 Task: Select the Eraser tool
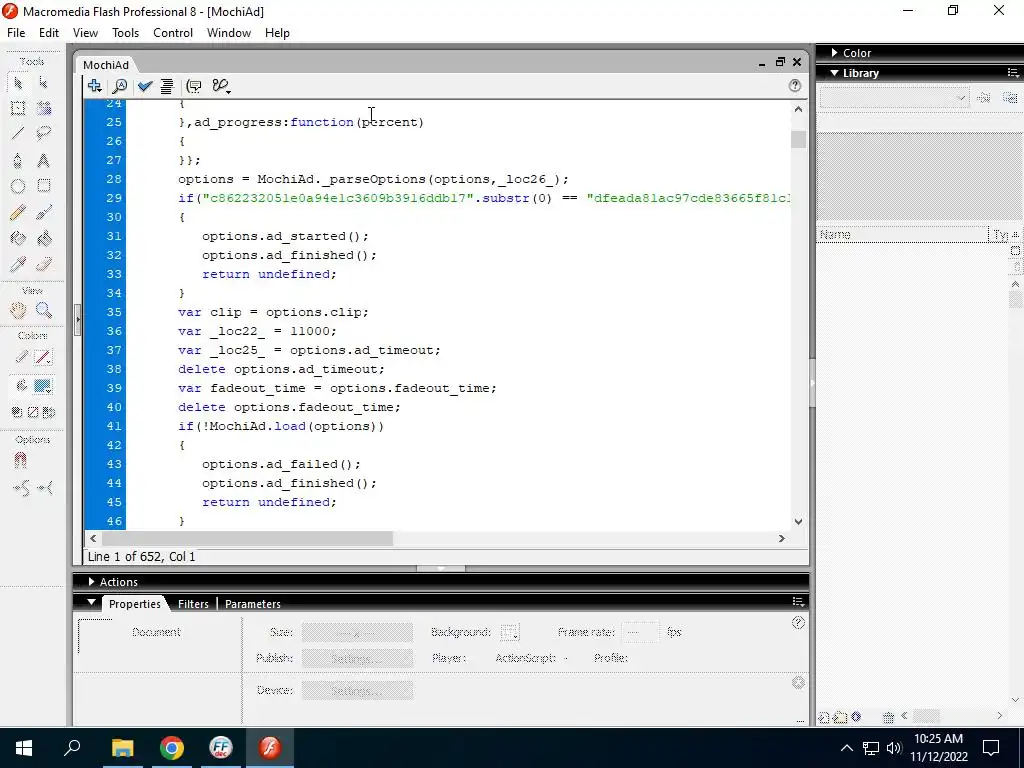[x=44, y=264]
